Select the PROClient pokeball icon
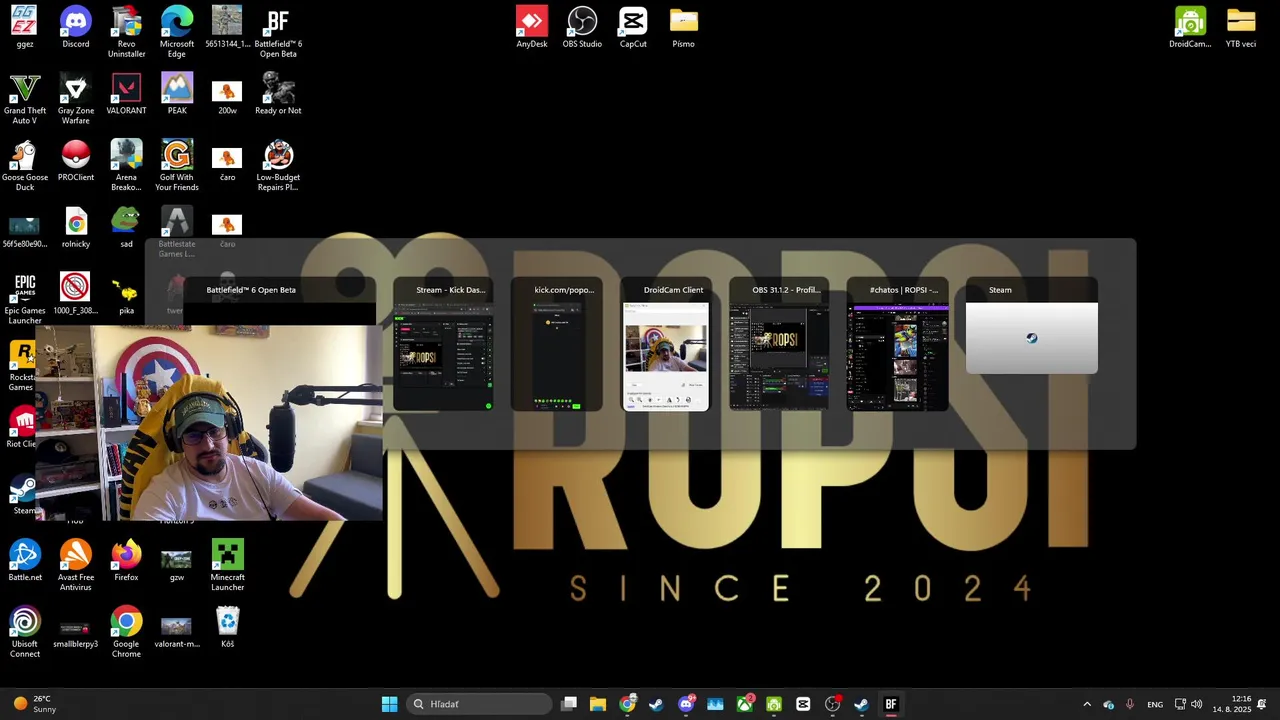 click(75, 161)
